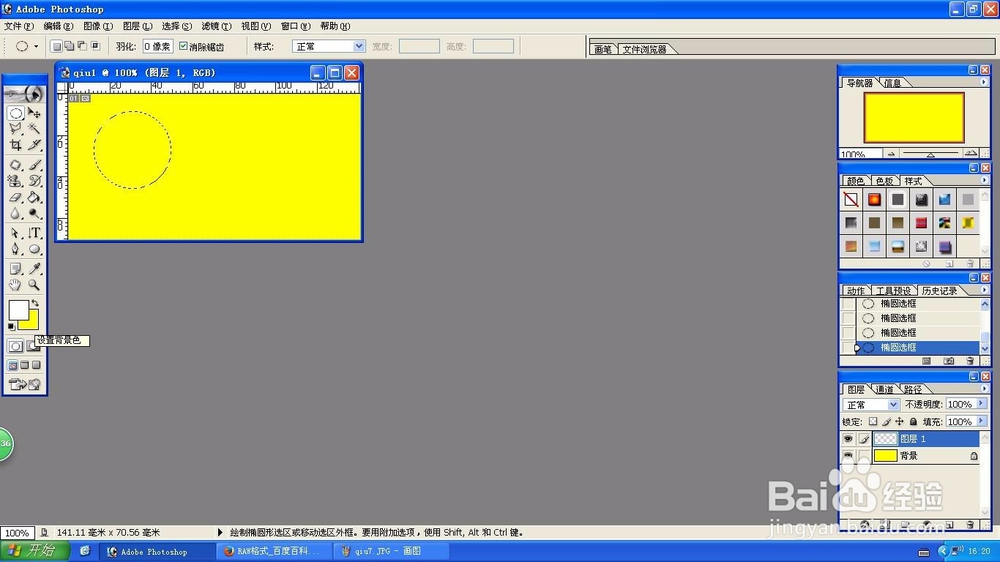
Task: Pick the Magic Wand tool
Action: coord(34,129)
